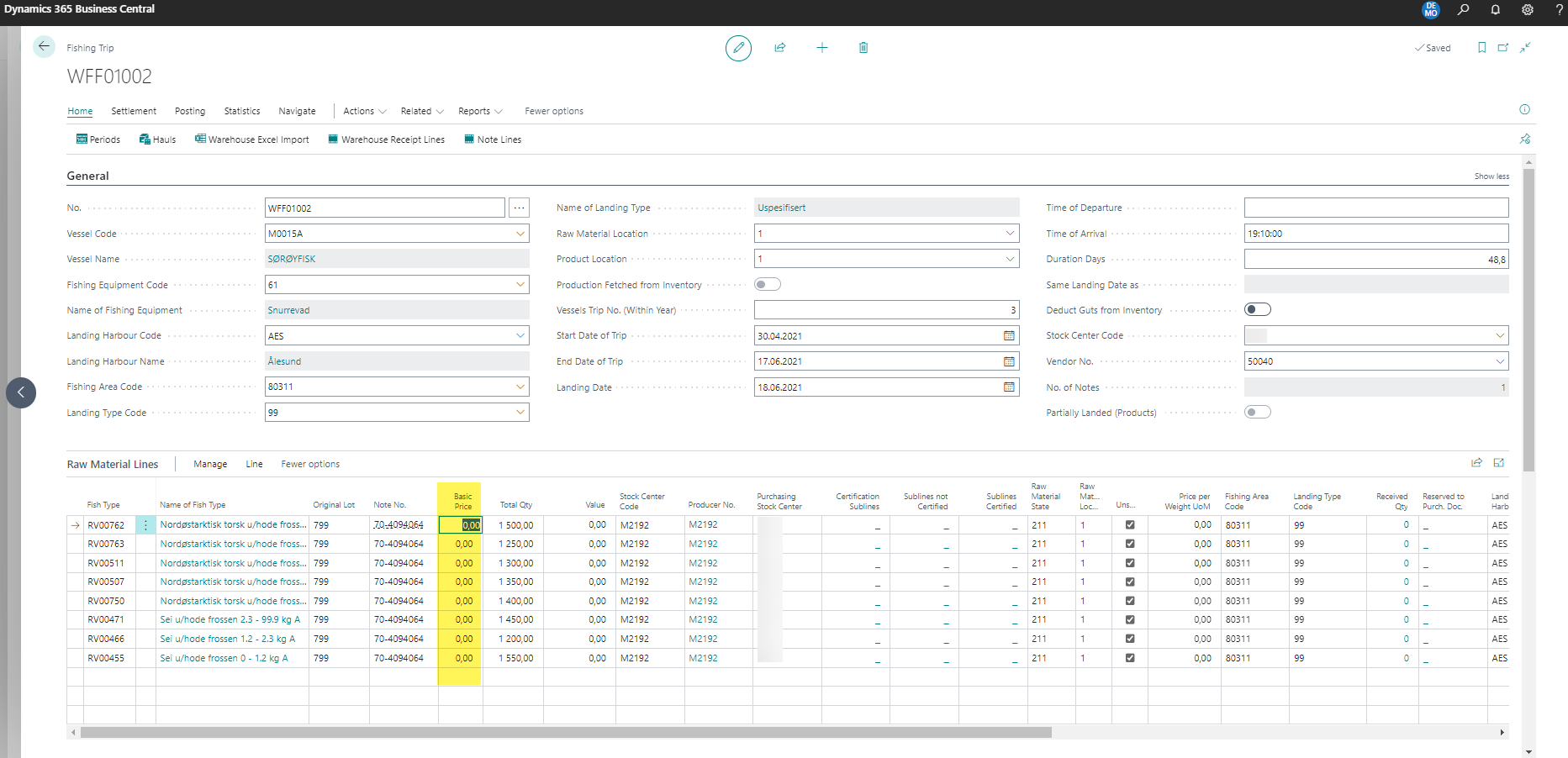Image resolution: width=1568 pixels, height=758 pixels.
Task: Click the Hauls button
Action: click(158, 139)
